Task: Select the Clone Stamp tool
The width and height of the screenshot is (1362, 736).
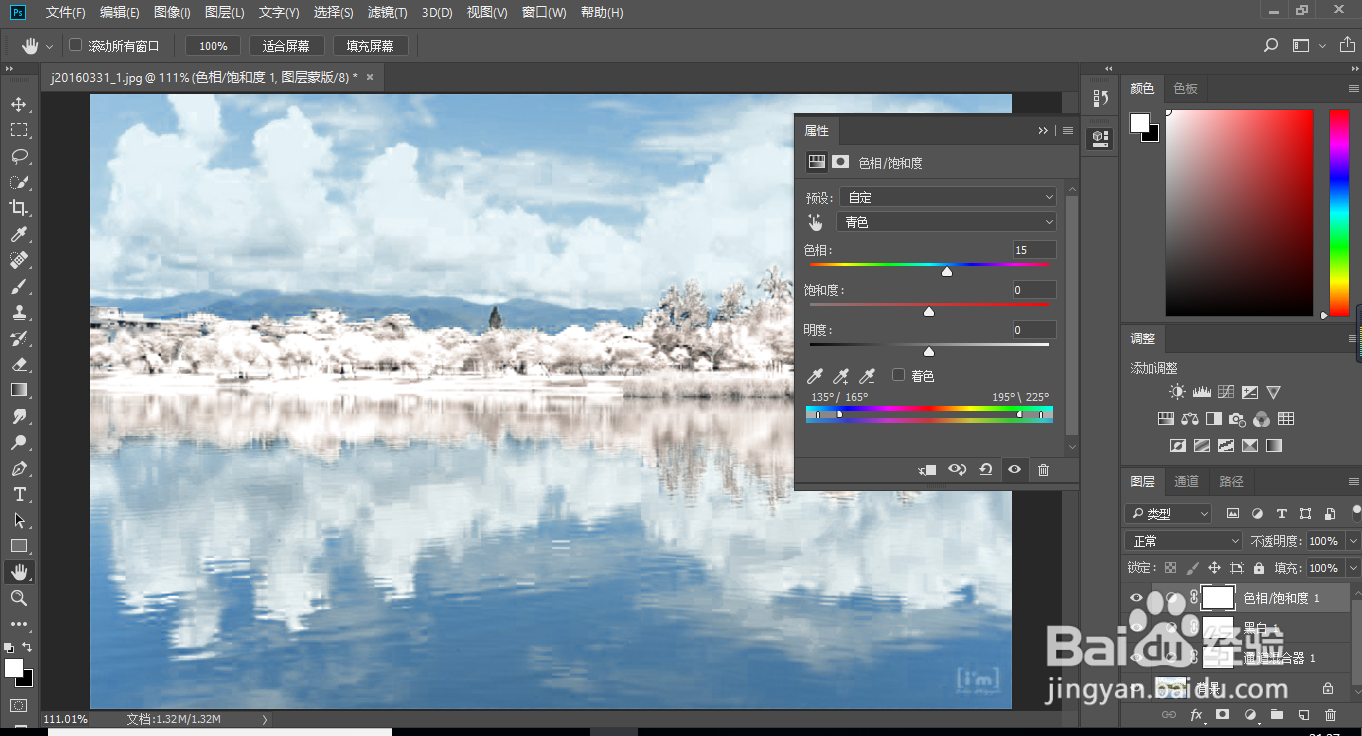Action: [x=19, y=312]
